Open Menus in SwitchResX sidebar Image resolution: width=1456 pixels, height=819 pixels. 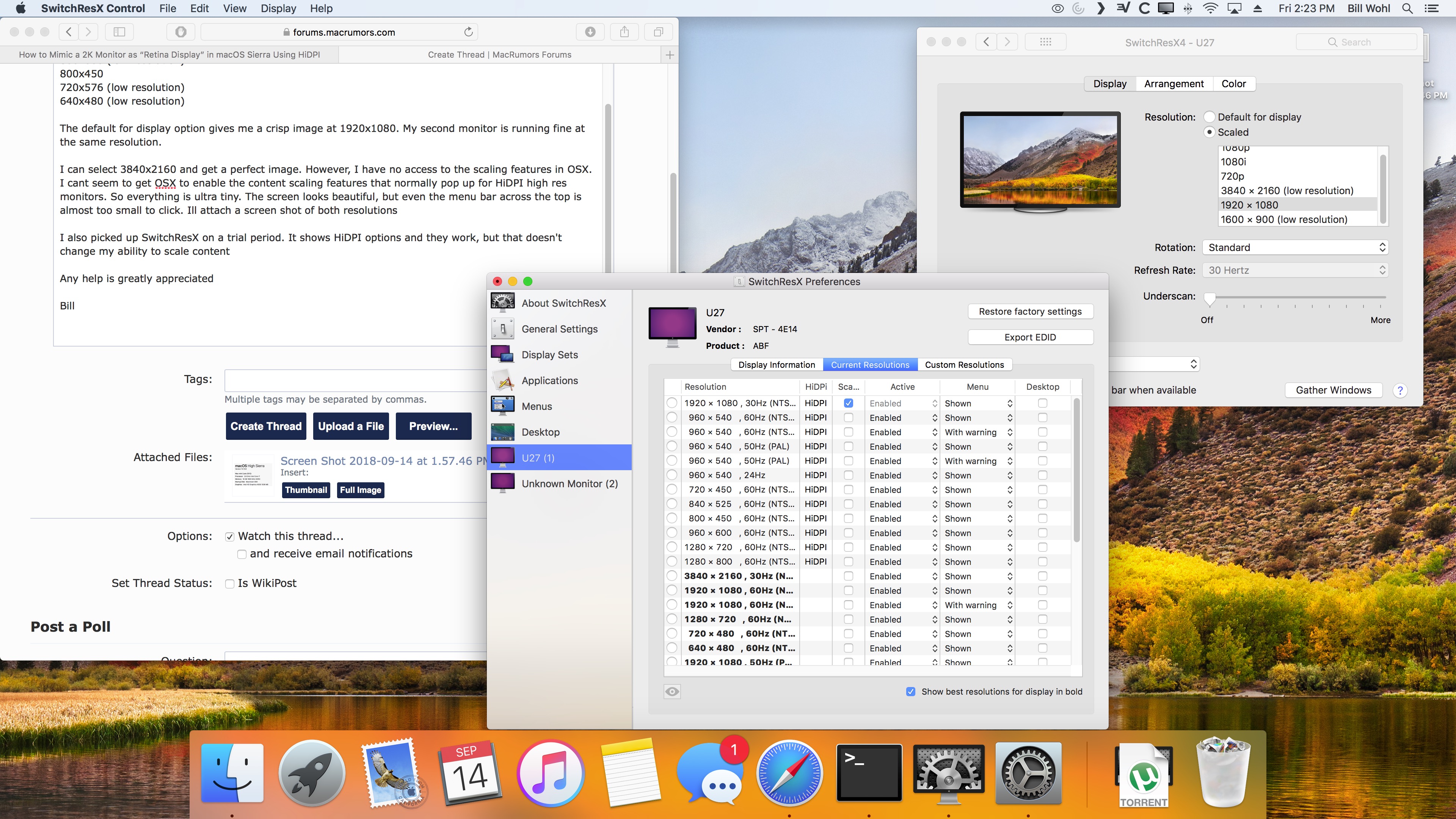pos(559,406)
